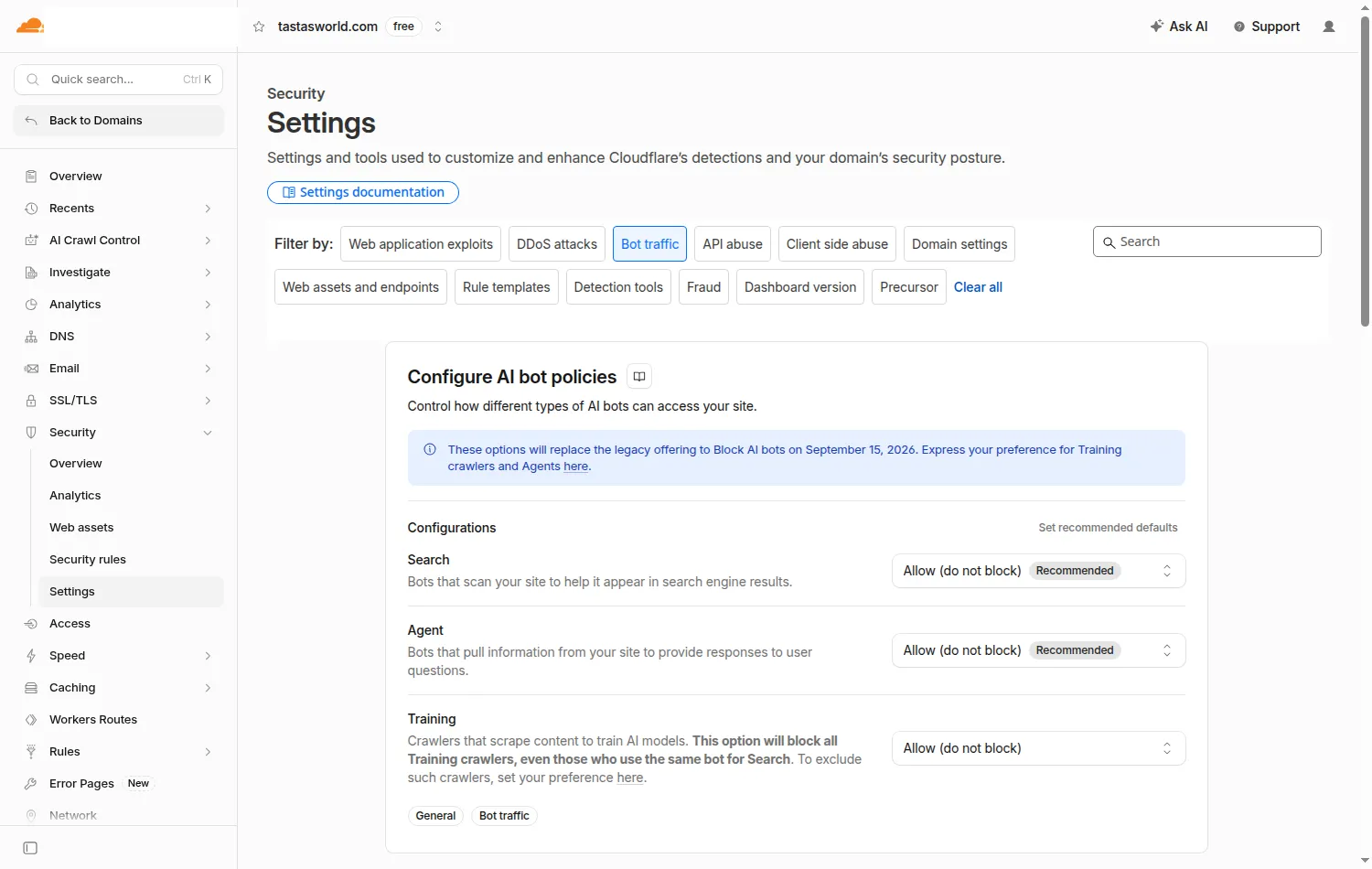This screenshot has height=869, width=1372.
Task: Click Clear all filters link
Action: click(x=978, y=287)
